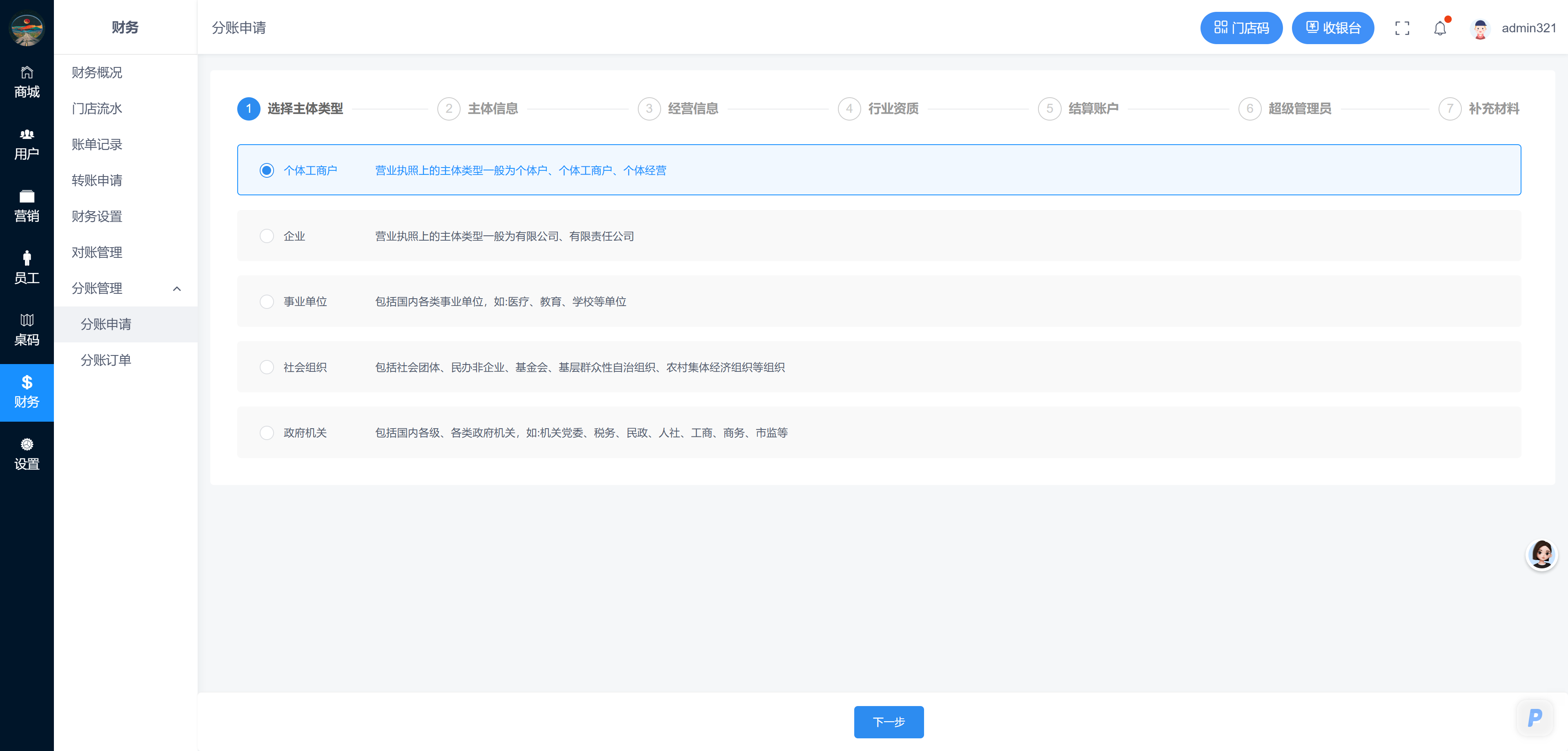The image size is (1568, 751).
Task: Open the notification bell
Action: (1439, 28)
